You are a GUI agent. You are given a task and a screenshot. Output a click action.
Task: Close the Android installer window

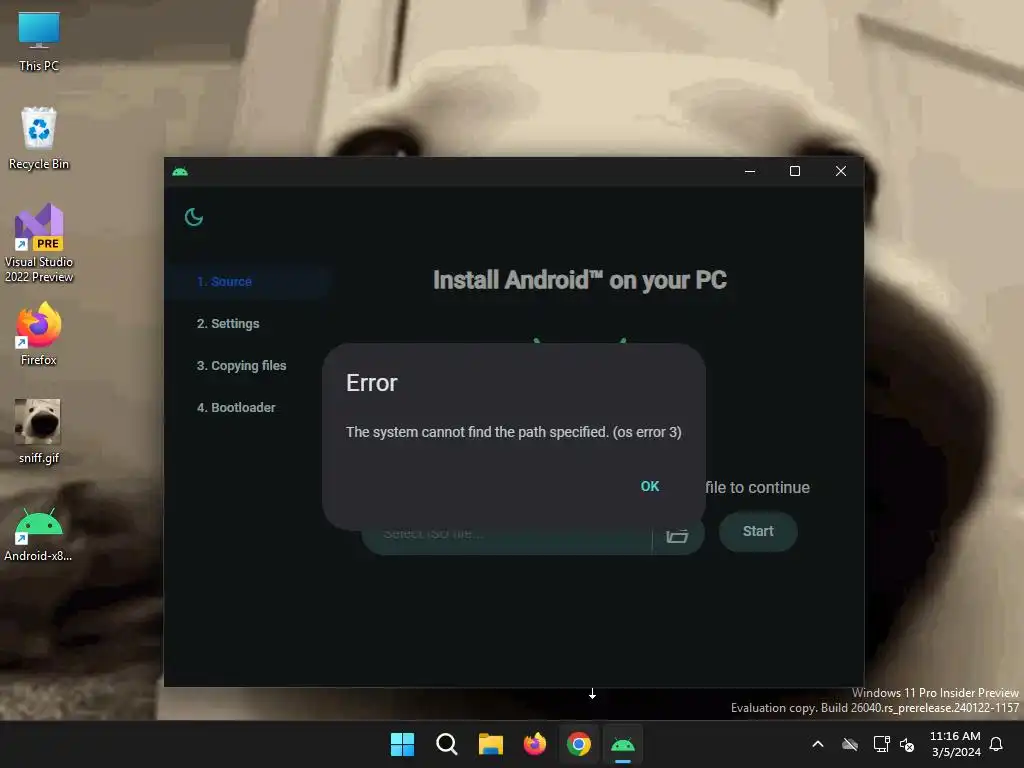tap(840, 171)
